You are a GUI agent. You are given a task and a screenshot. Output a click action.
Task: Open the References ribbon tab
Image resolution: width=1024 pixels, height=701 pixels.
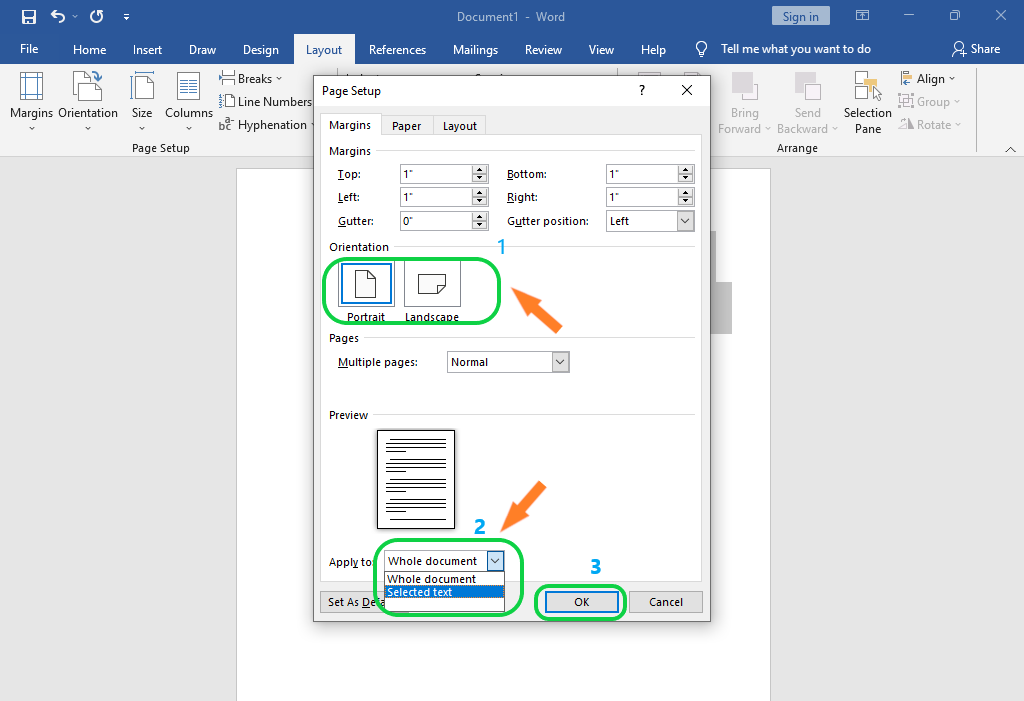point(397,48)
